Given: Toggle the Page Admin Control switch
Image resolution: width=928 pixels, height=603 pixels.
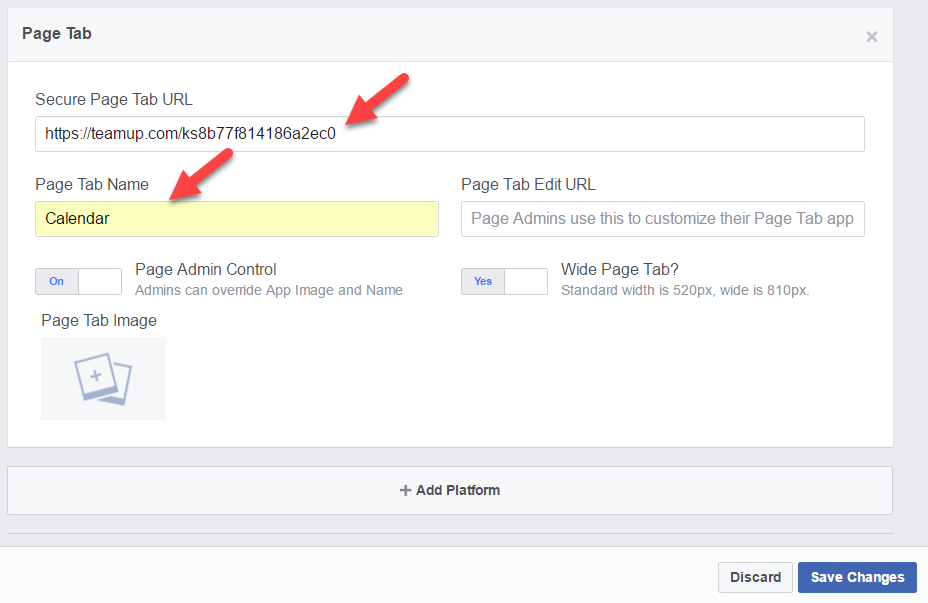Looking at the screenshot, I should [x=79, y=281].
